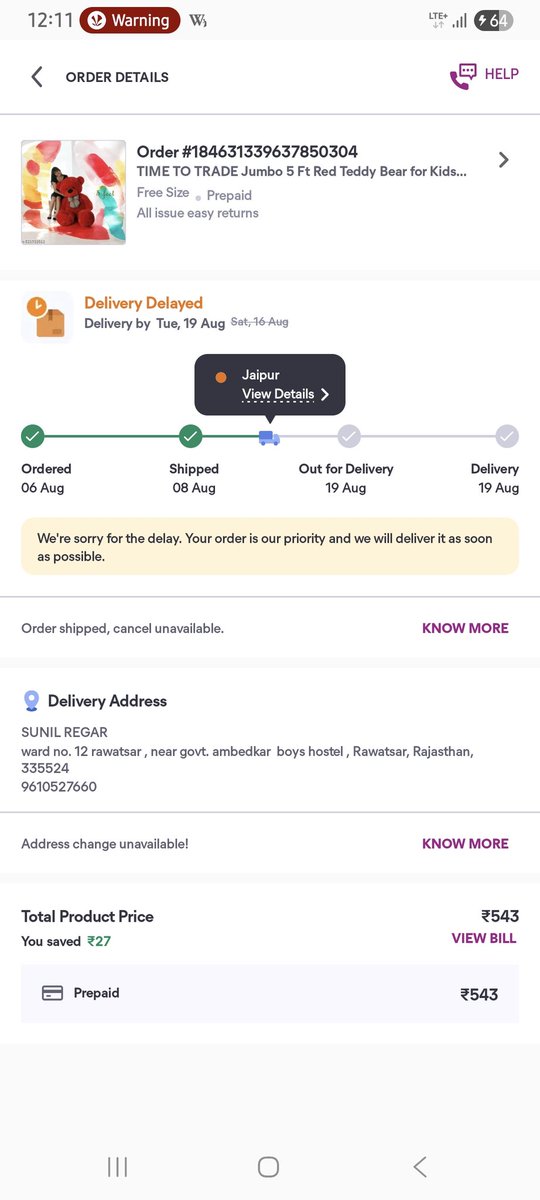Open Android recent apps button

117,1166
